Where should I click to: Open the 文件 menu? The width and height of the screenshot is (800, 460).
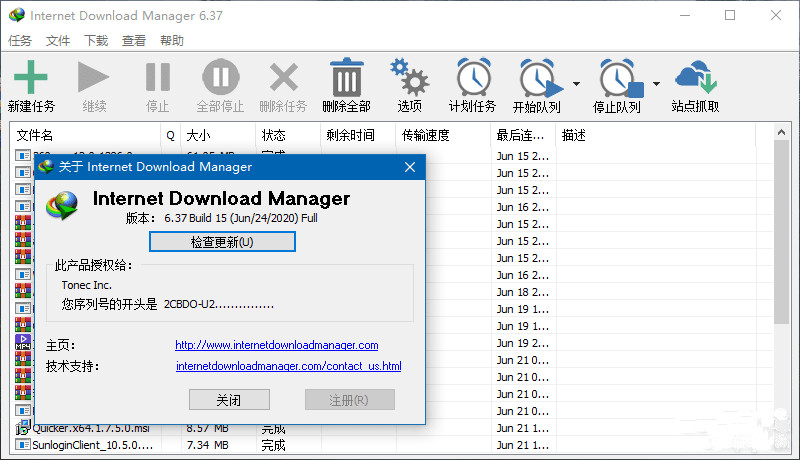click(x=58, y=40)
